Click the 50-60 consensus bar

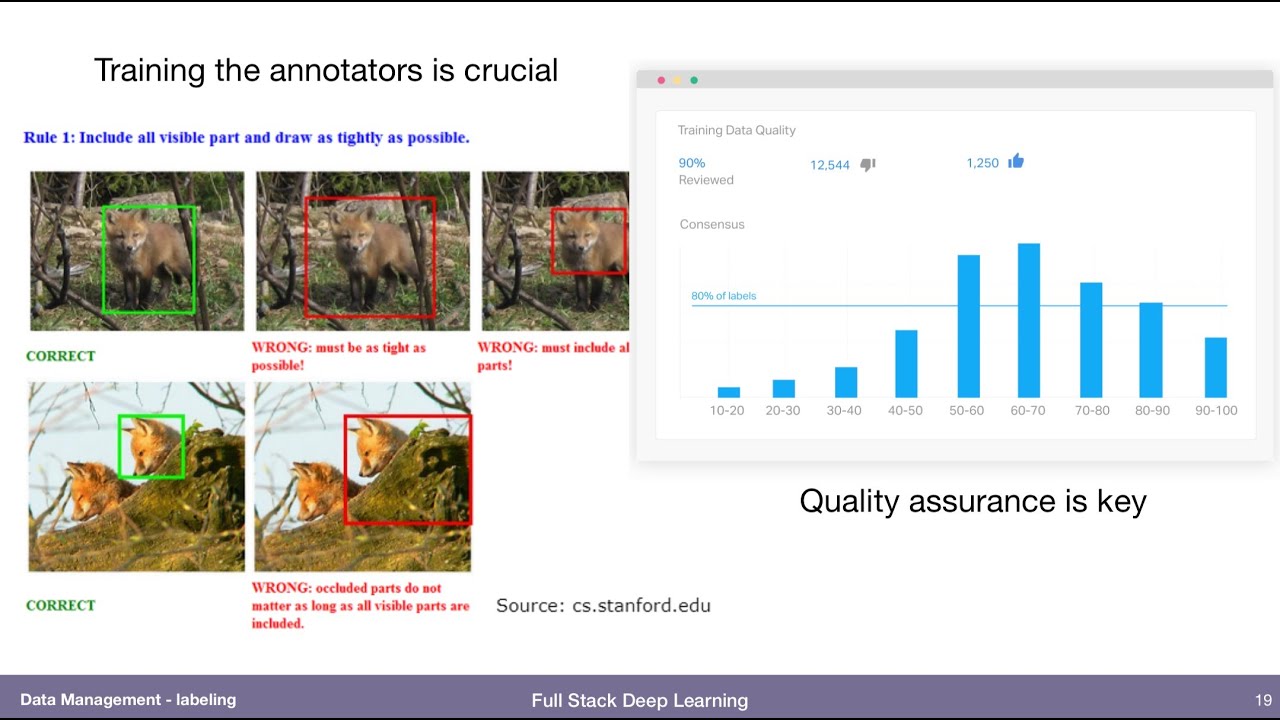(x=969, y=326)
